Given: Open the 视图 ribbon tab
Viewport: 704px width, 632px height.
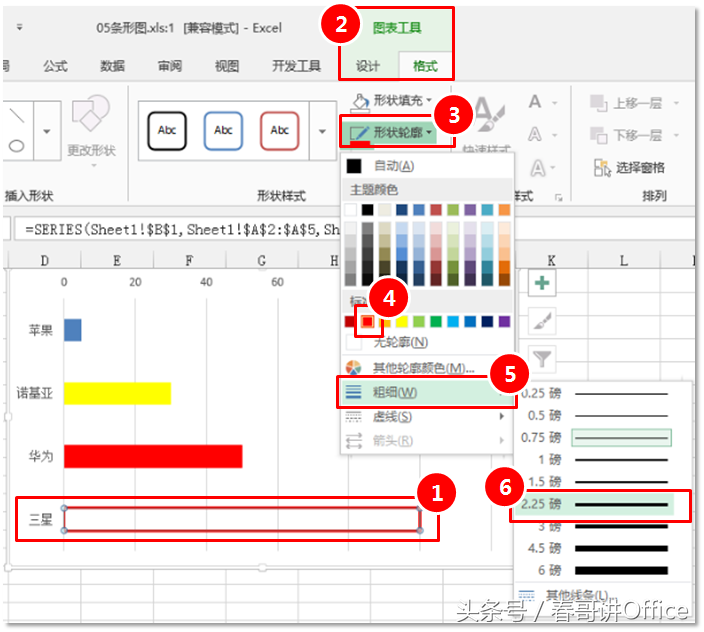Looking at the screenshot, I should pyautogui.click(x=227, y=66).
